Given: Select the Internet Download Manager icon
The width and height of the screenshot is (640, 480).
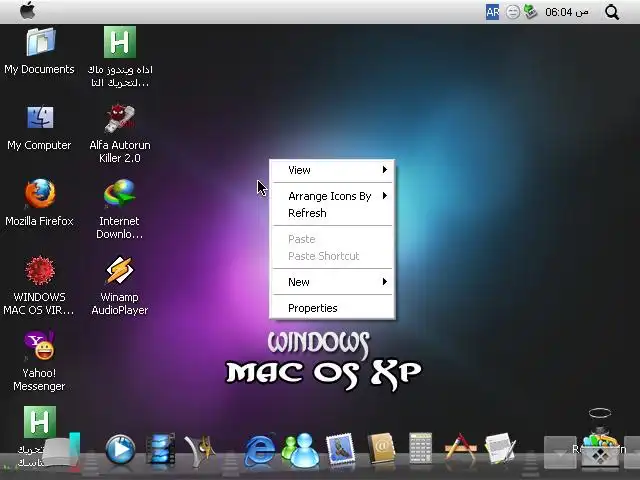Looking at the screenshot, I should [120, 209].
